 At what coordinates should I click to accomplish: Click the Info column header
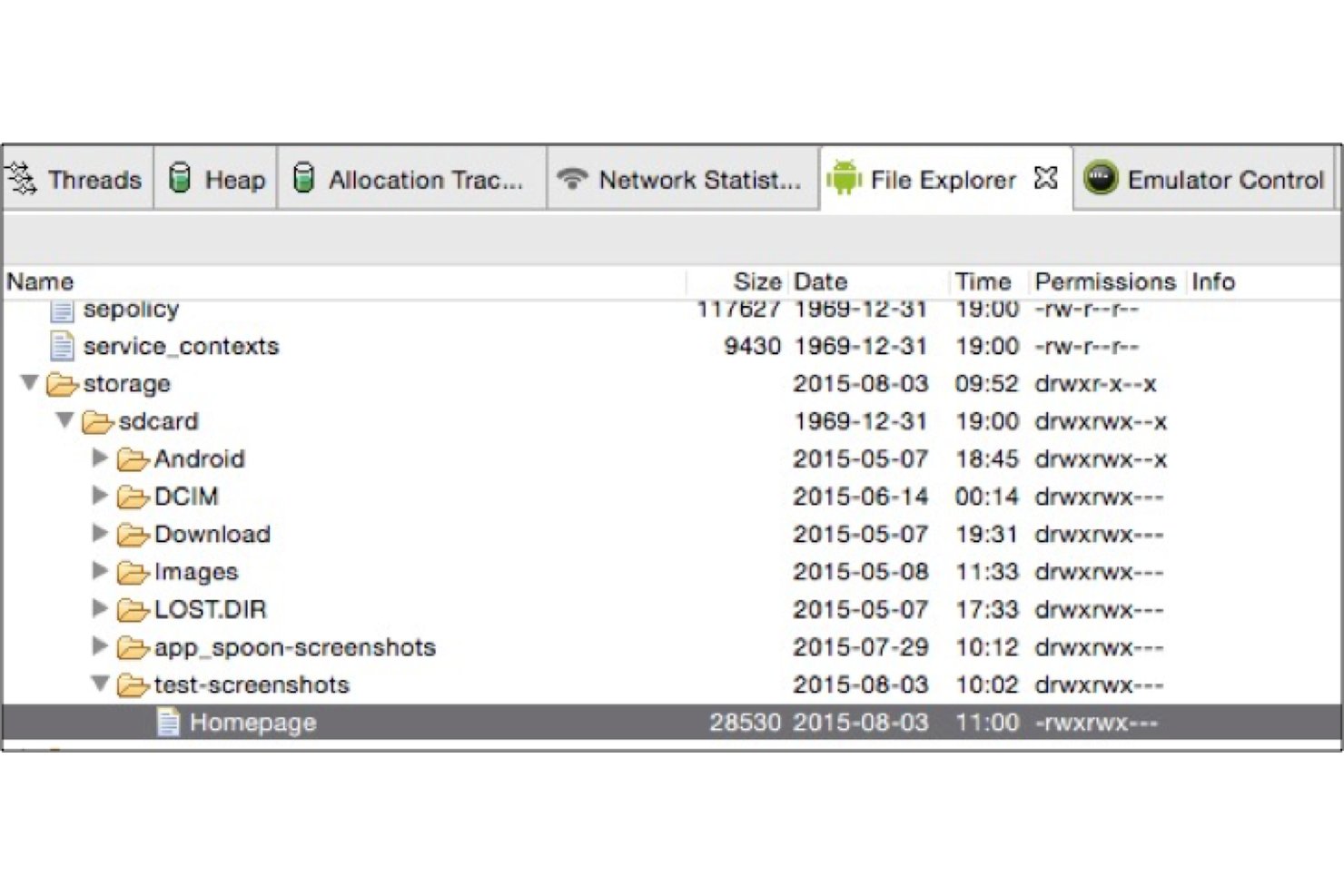tap(1213, 281)
